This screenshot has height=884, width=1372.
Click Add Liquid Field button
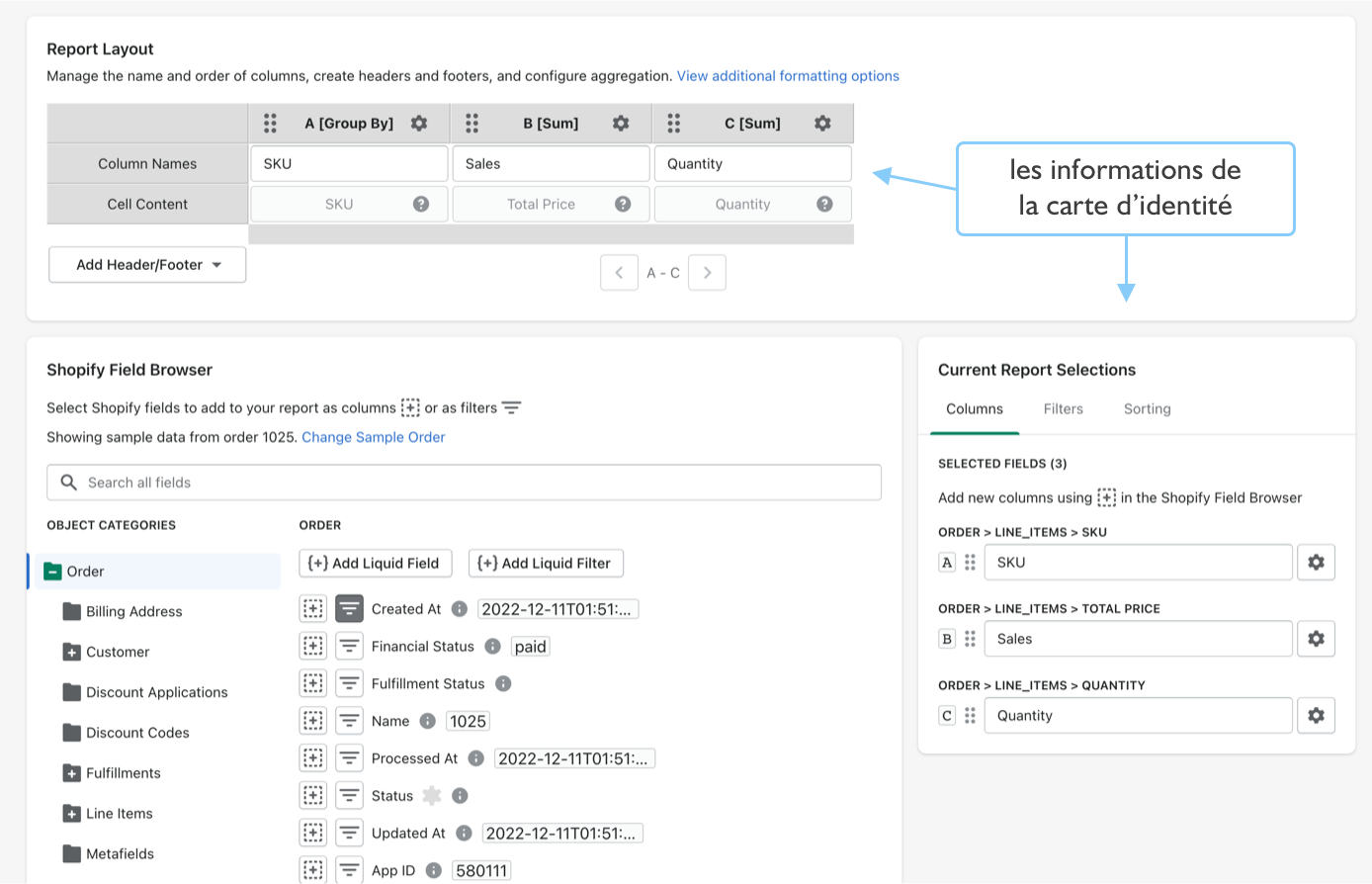click(376, 564)
